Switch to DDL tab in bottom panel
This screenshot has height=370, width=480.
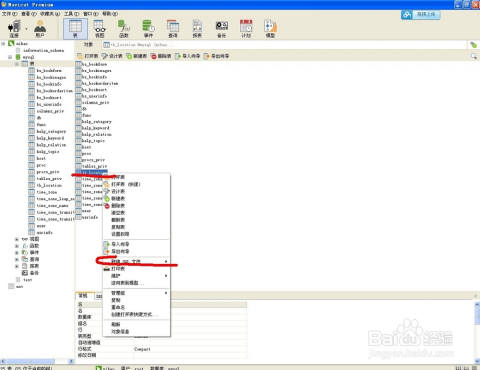tap(99, 296)
